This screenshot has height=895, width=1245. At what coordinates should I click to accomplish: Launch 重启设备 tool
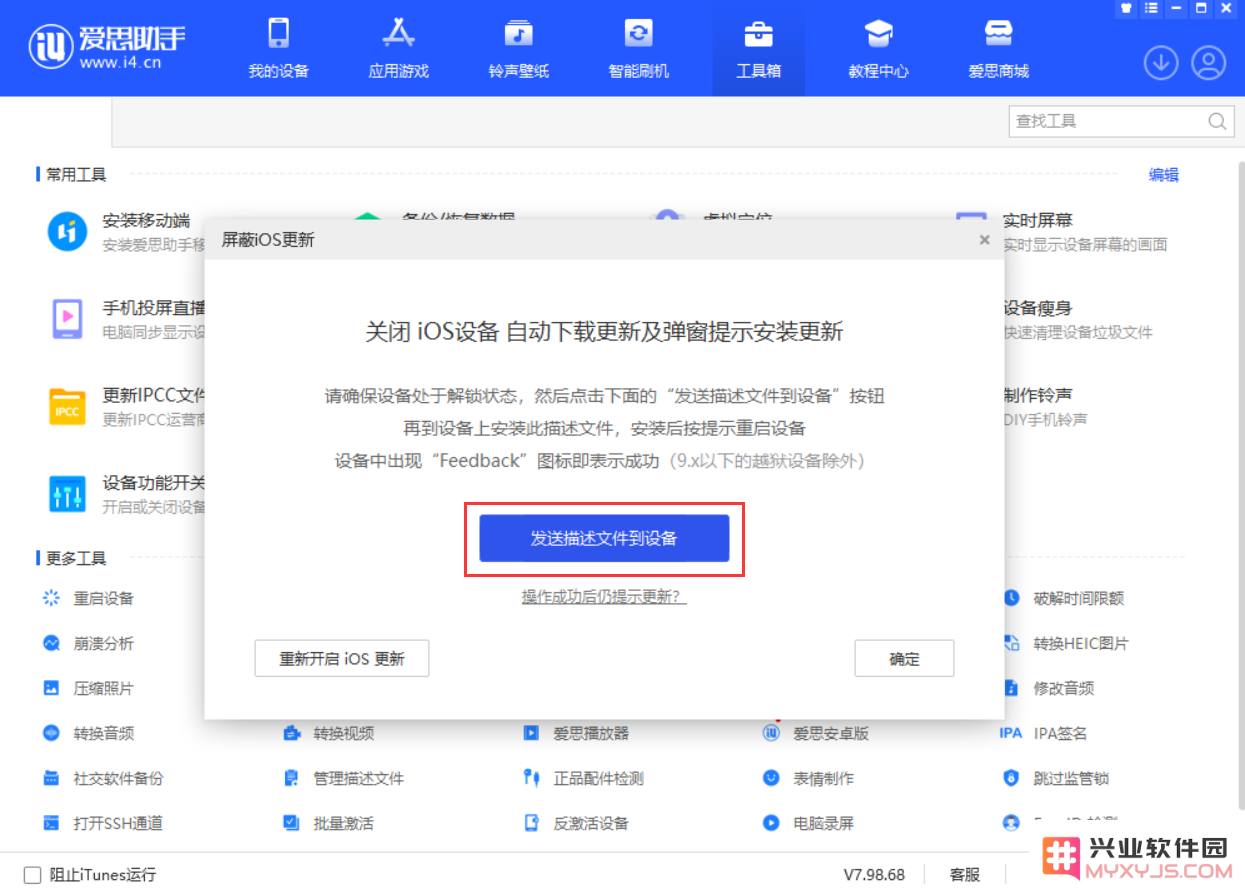tap(88, 598)
